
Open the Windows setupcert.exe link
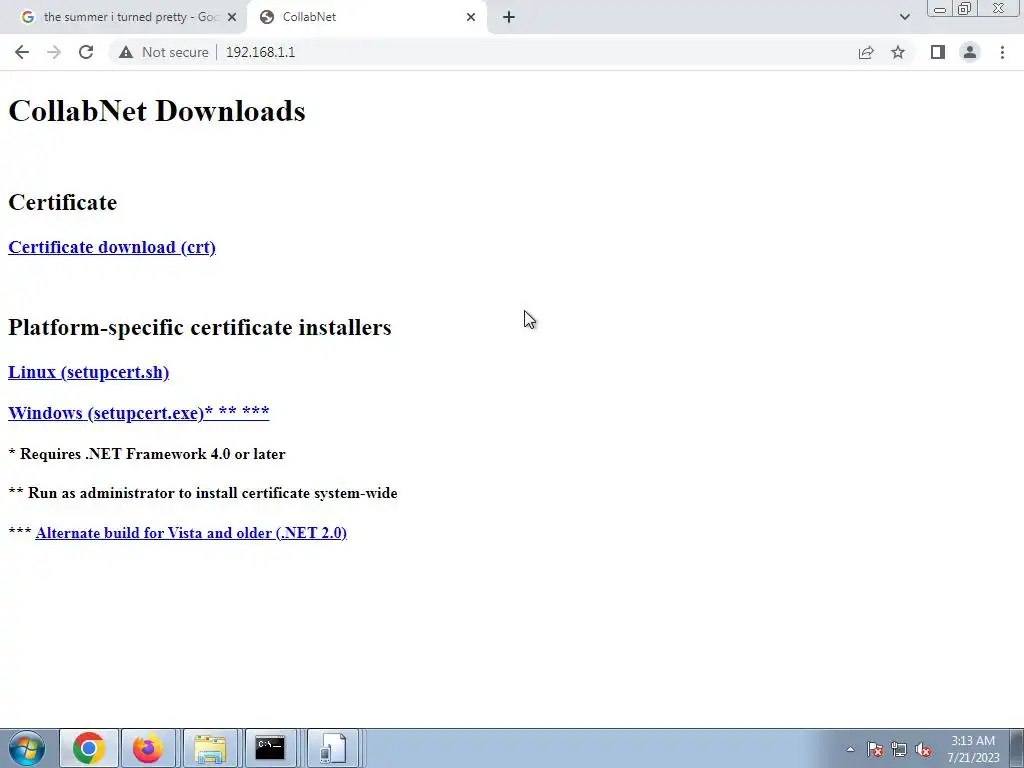point(138,413)
